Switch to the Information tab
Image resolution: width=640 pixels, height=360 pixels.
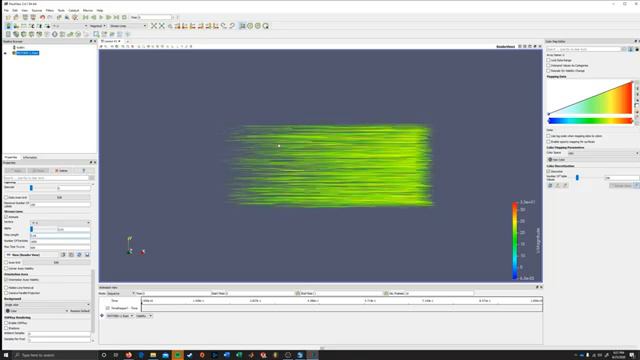coord(30,157)
